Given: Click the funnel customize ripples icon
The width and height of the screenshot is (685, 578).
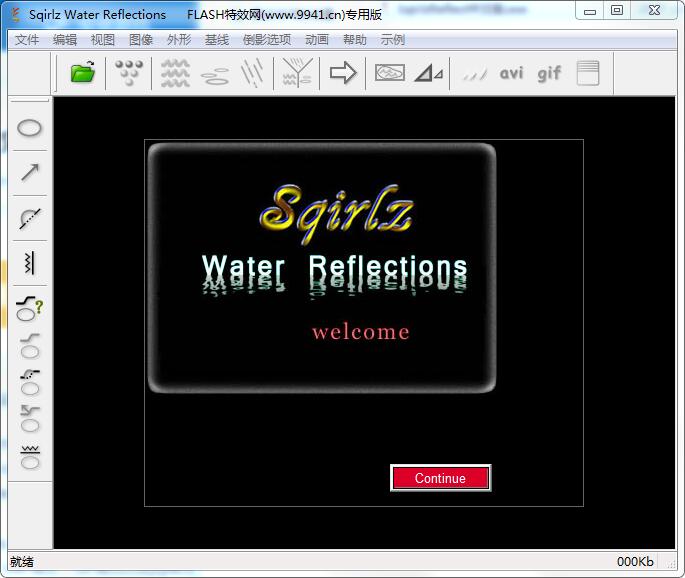Looking at the screenshot, I should coord(297,73).
